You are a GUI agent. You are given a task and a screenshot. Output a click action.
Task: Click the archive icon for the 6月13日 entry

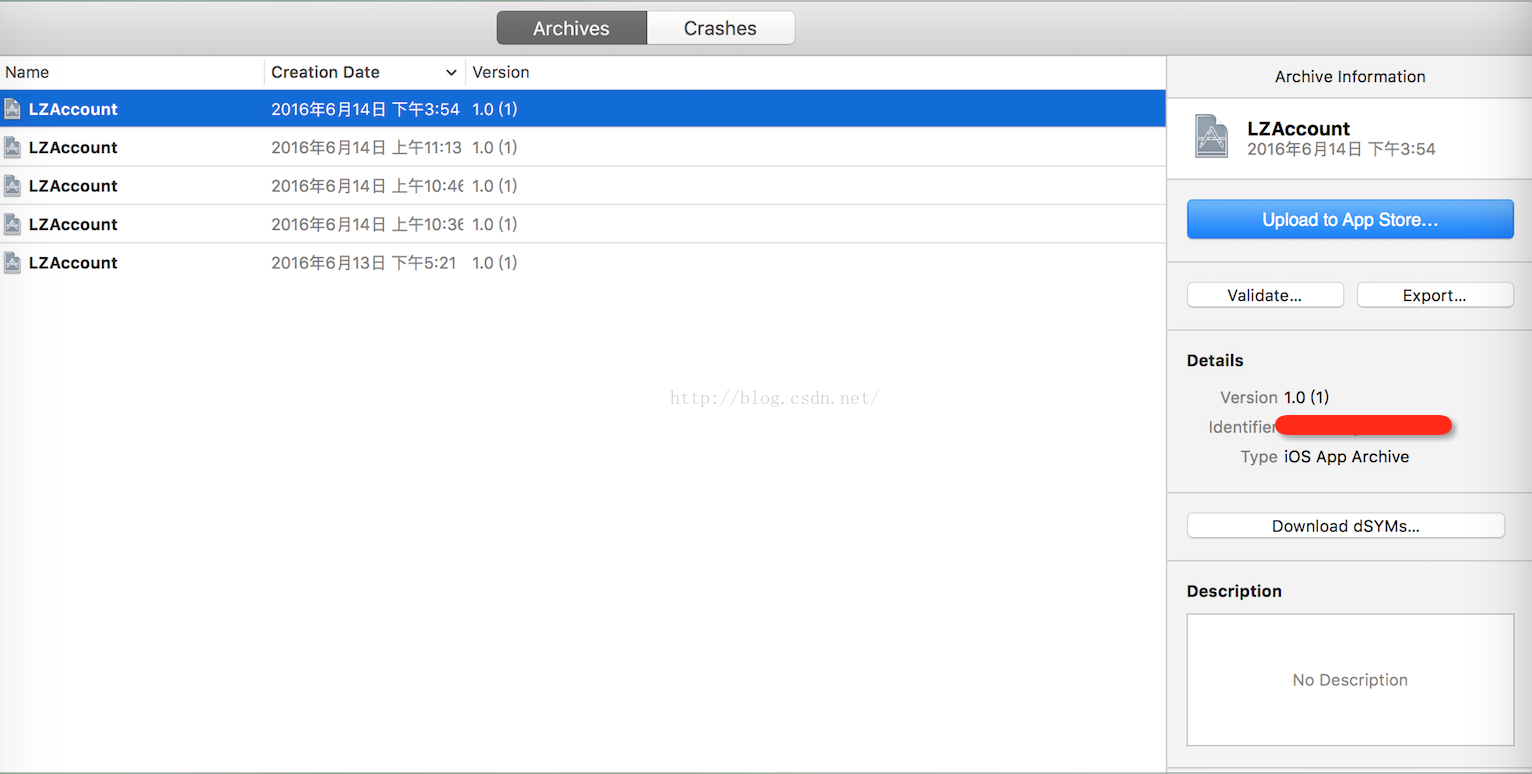[13, 263]
